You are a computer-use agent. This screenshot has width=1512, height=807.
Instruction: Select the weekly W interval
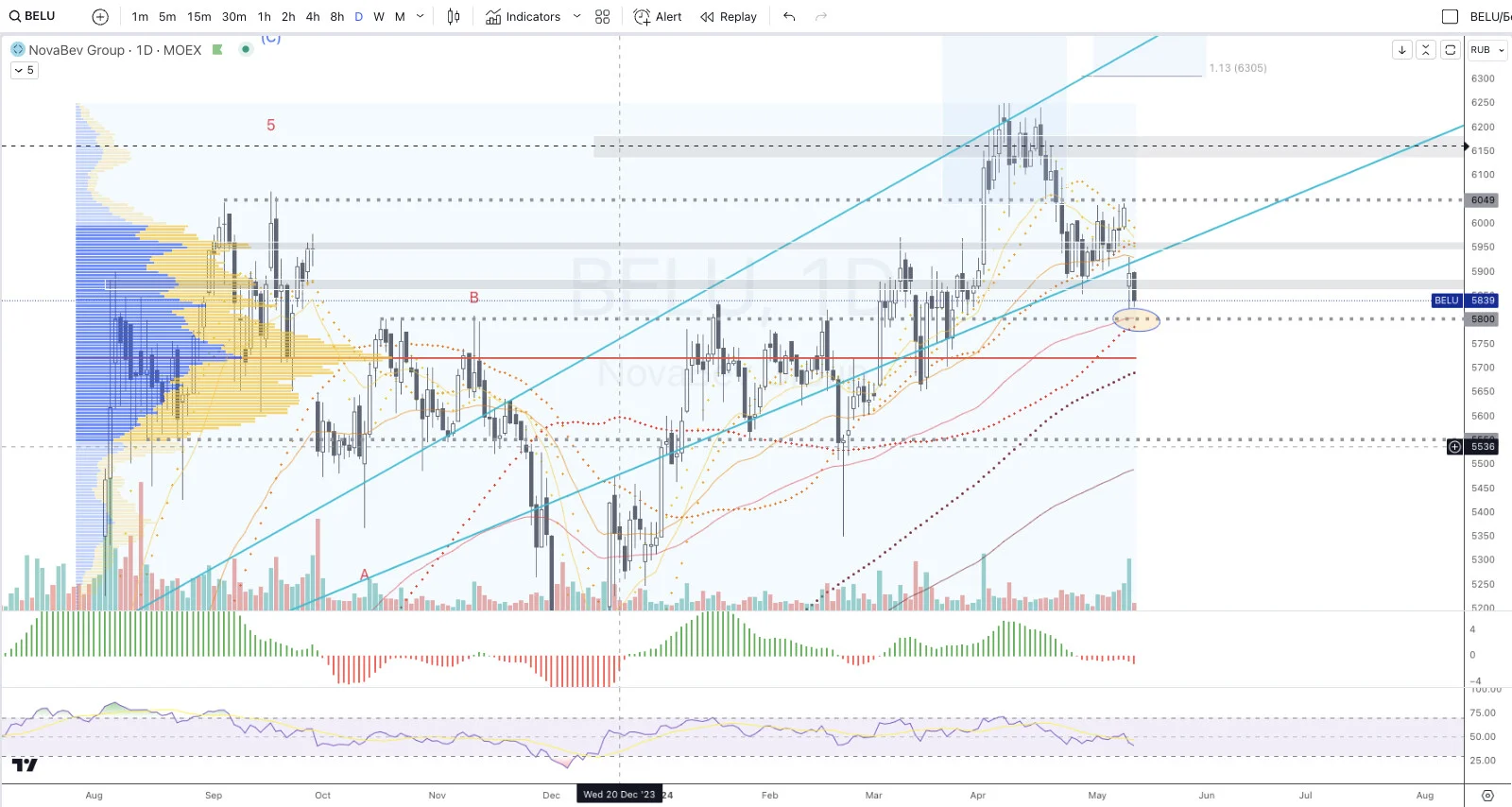tap(379, 16)
